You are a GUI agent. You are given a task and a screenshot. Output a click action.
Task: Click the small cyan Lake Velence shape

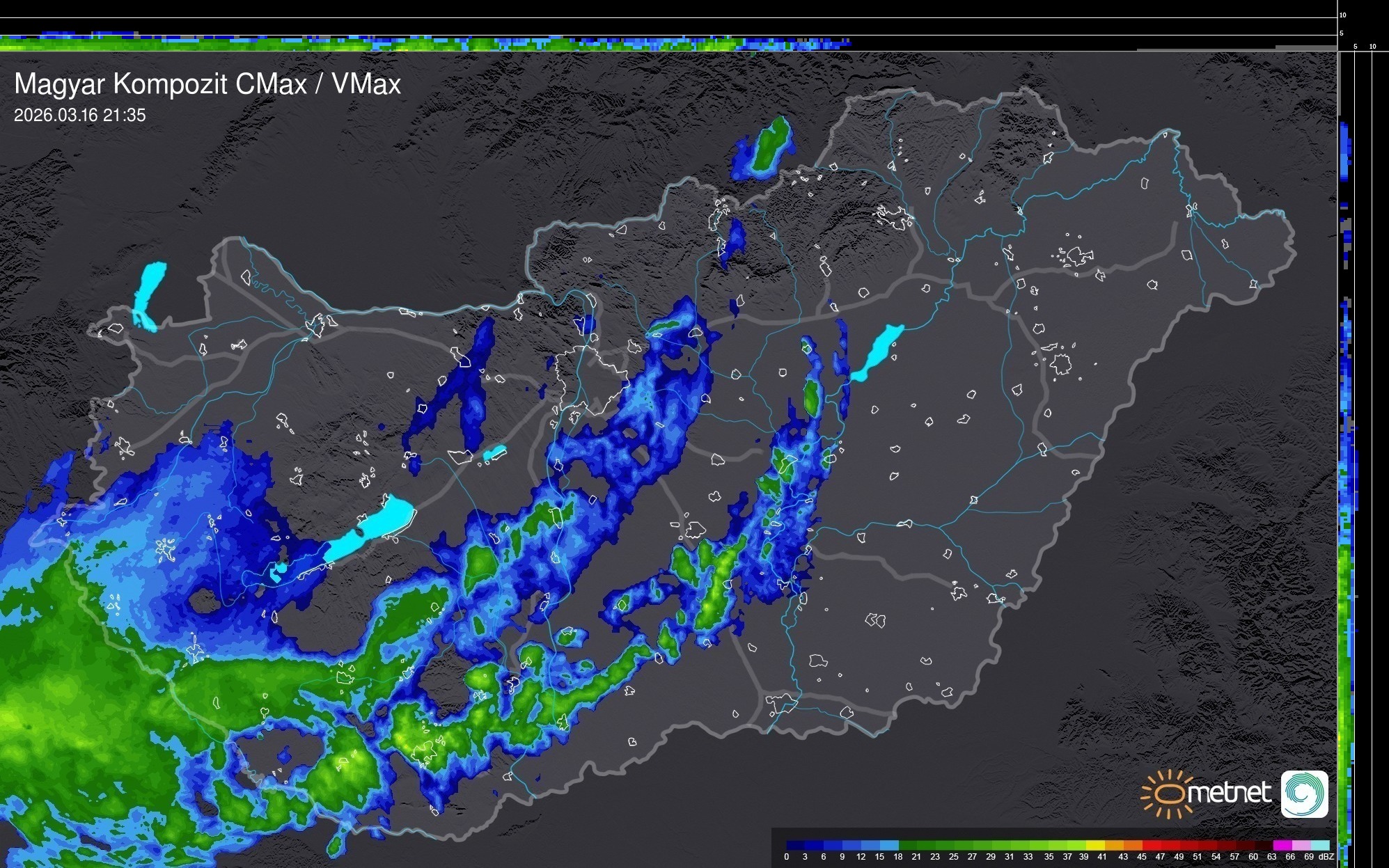coord(494,453)
